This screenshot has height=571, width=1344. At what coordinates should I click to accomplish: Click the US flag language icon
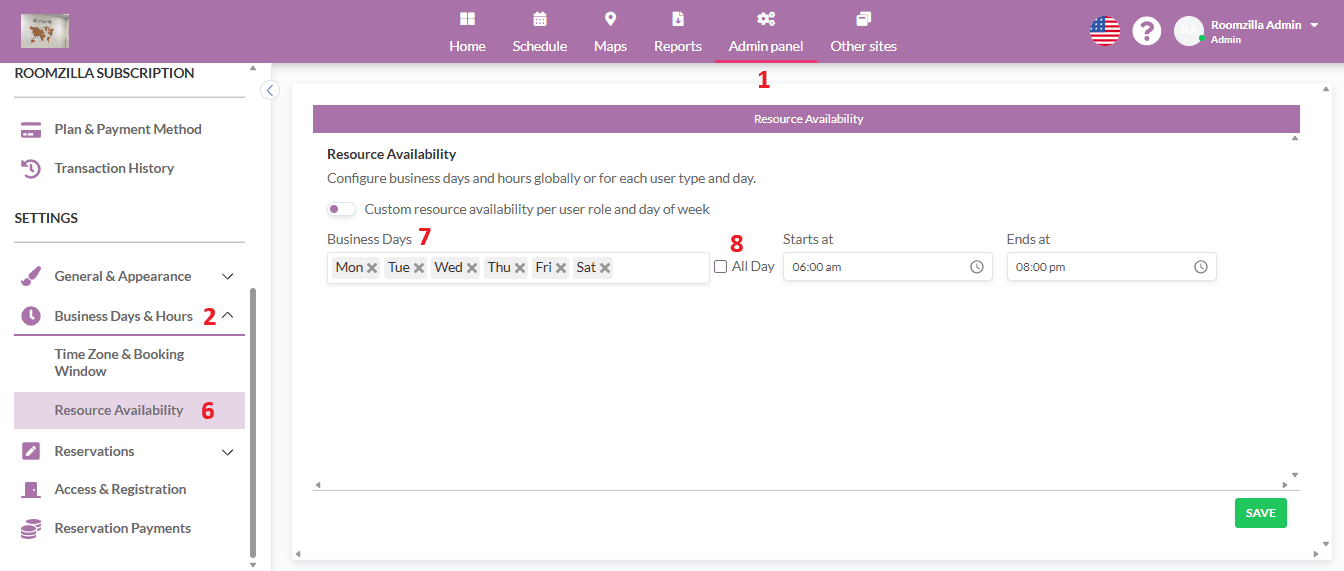pyautogui.click(x=1104, y=31)
